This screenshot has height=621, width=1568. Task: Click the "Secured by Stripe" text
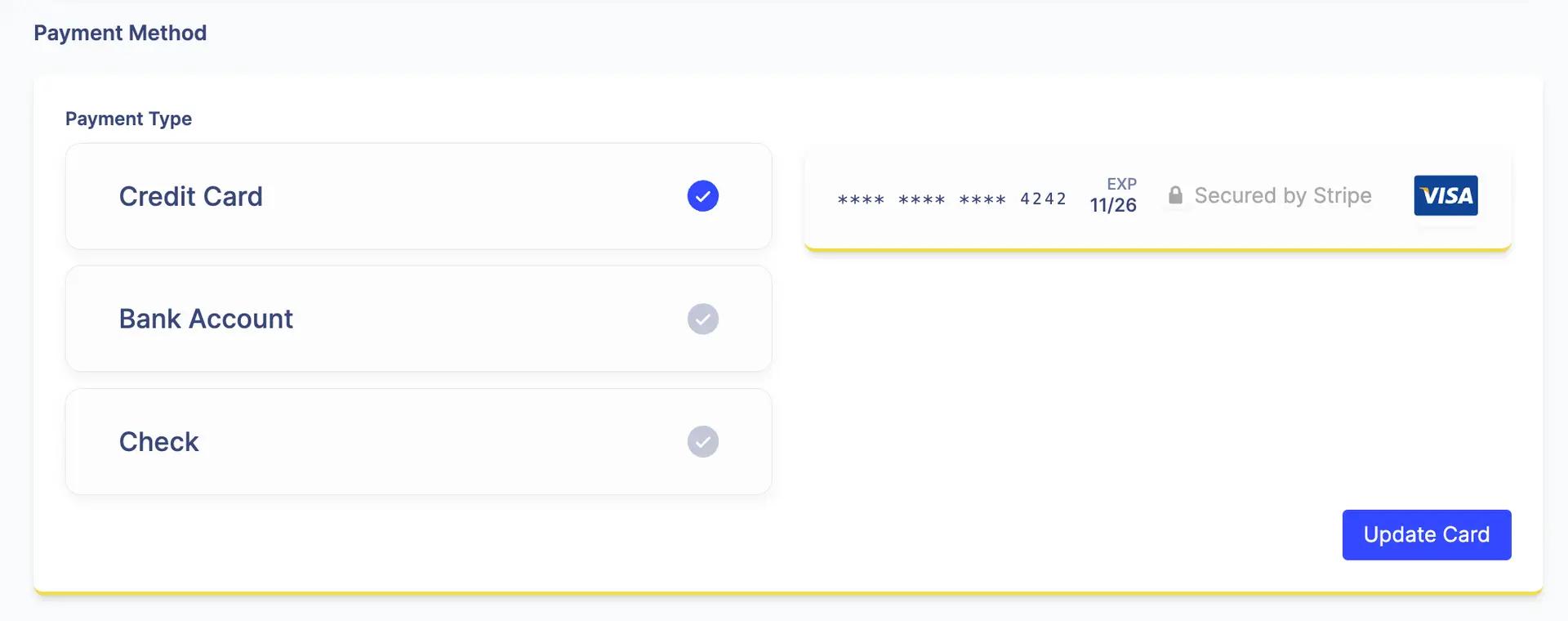coord(1282,196)
